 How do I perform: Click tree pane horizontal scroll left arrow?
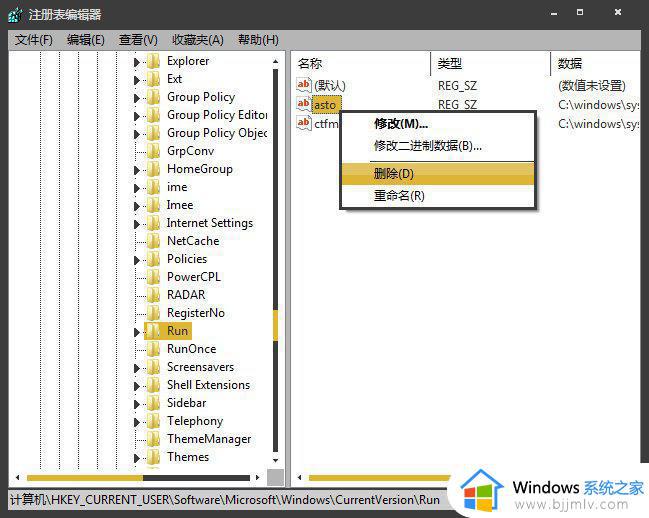[x=17, y=478]
